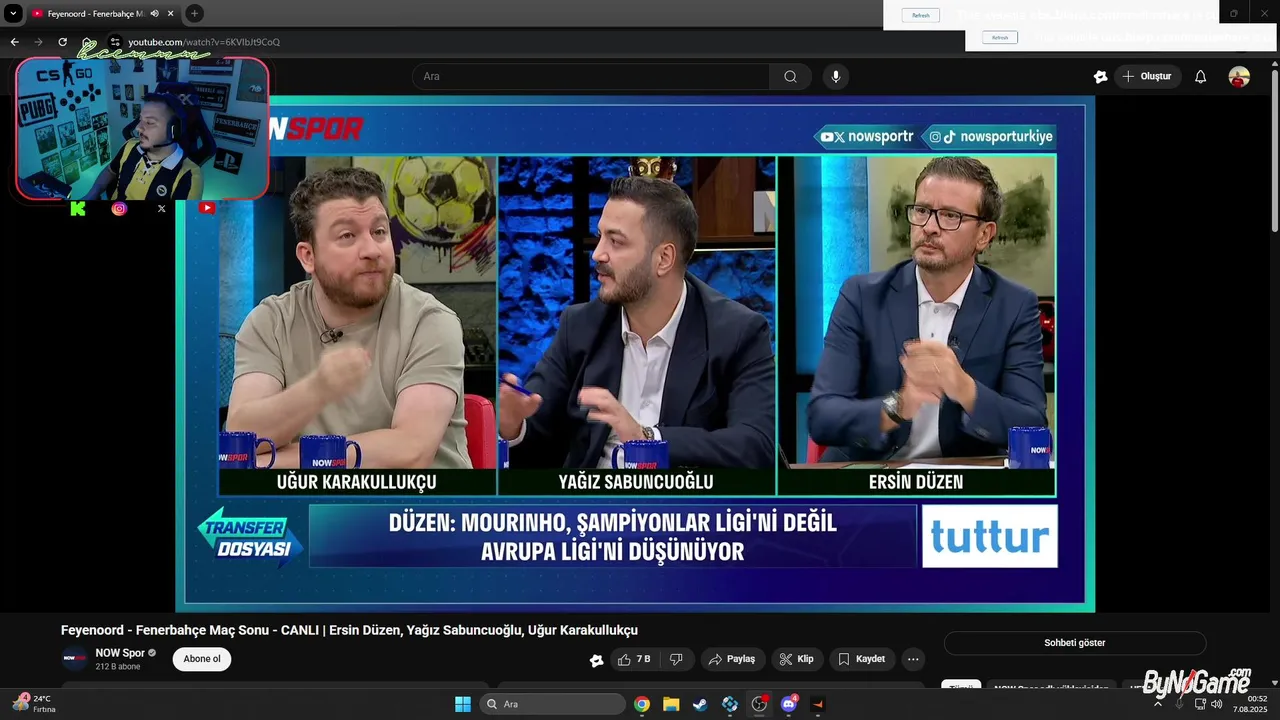Image resolution: width=1280 pixels, height=720 pixels.
Task: Open the weather widget showing 24°C
Action: 35,704
